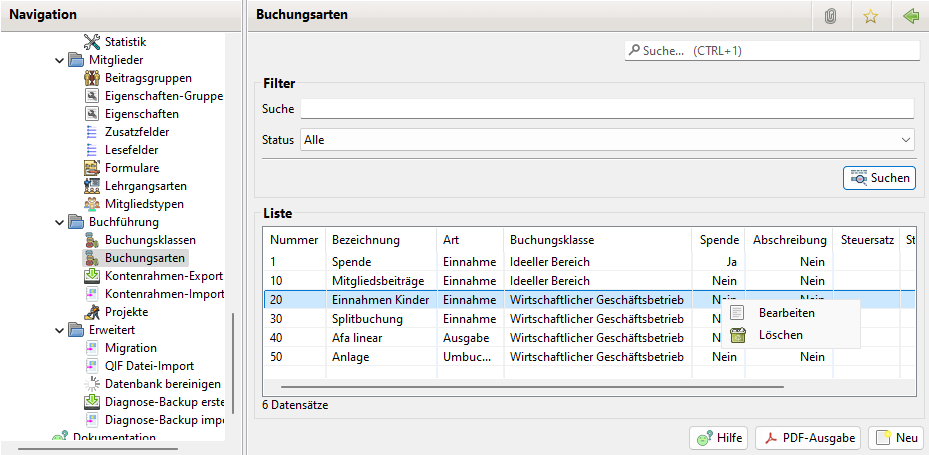
Task: Open Statistik in navigation tree
Action: [125, 42]
